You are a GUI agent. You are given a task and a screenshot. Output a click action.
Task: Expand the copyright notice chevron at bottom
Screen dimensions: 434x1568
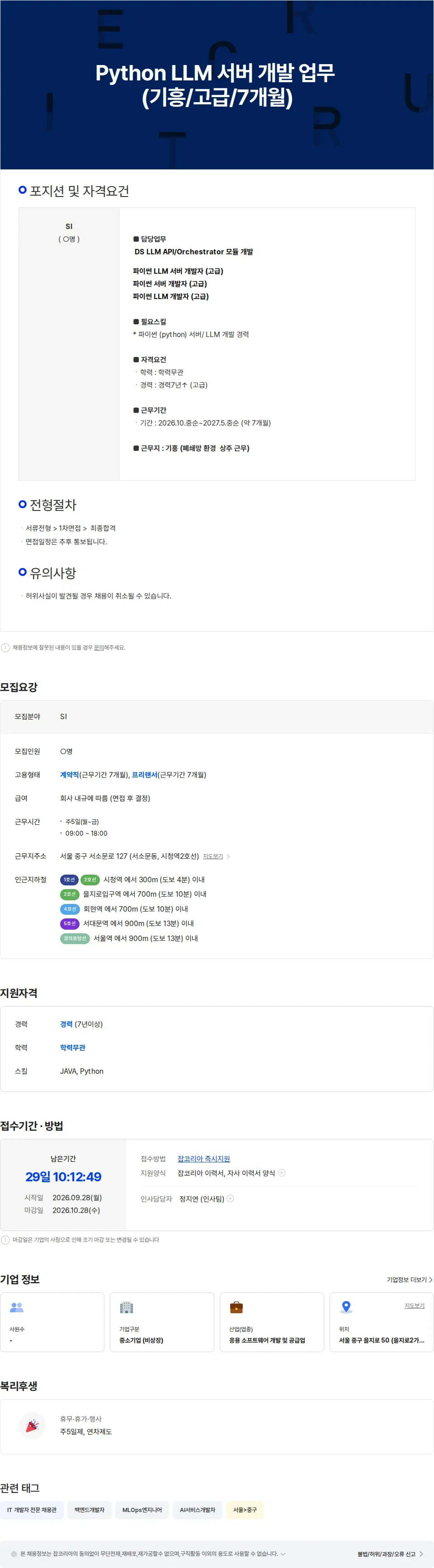pos(283,1554)
